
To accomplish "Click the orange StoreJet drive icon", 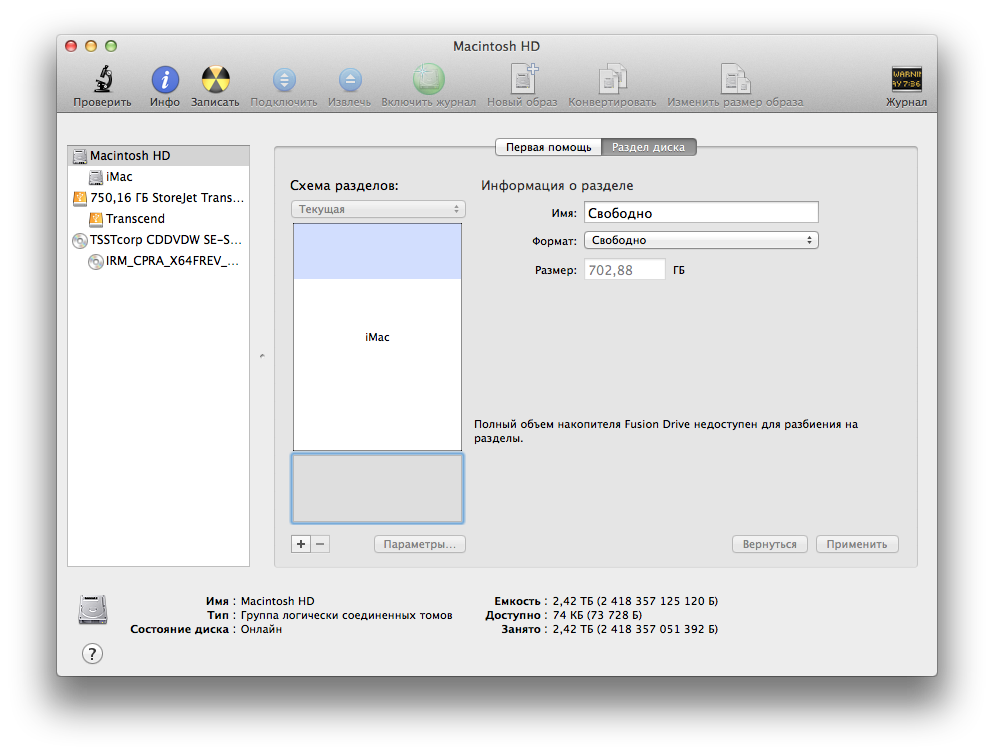I will [80, 198].
